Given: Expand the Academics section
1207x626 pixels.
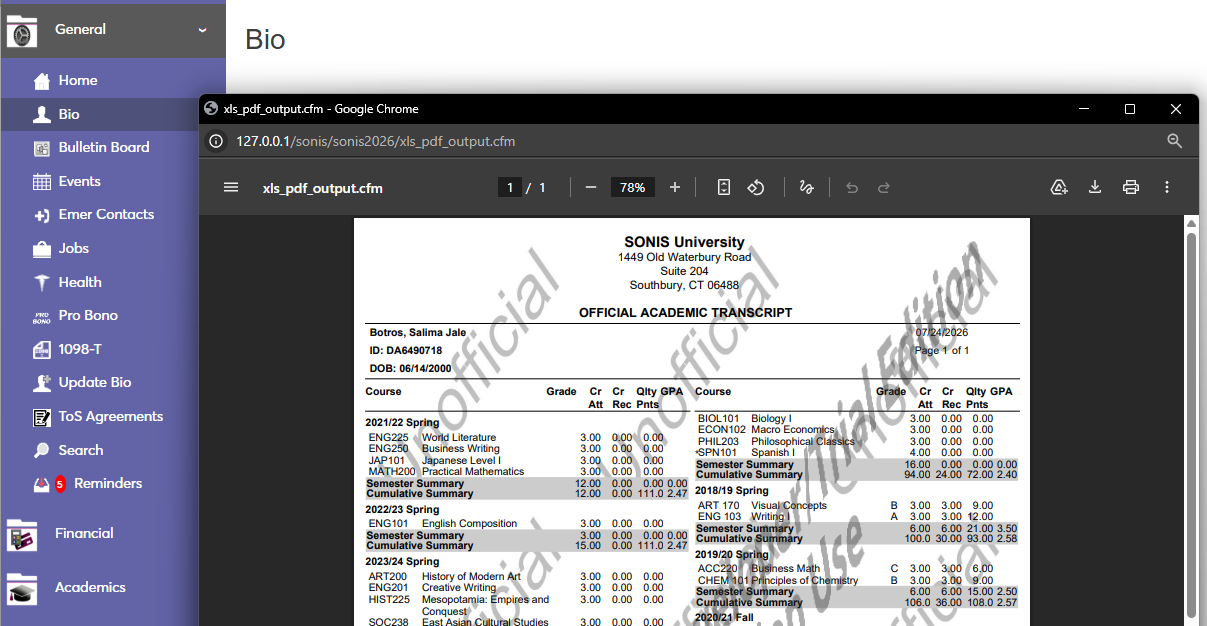Looking at the screenshot, I should point(90,587).
